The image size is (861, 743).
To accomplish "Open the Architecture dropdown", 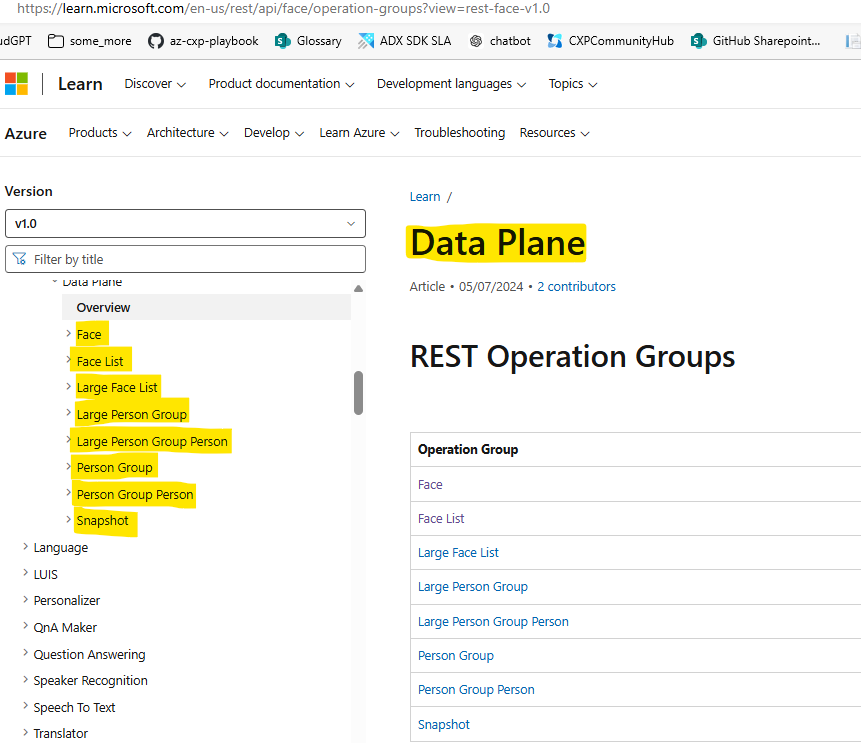I will (187, 133).
